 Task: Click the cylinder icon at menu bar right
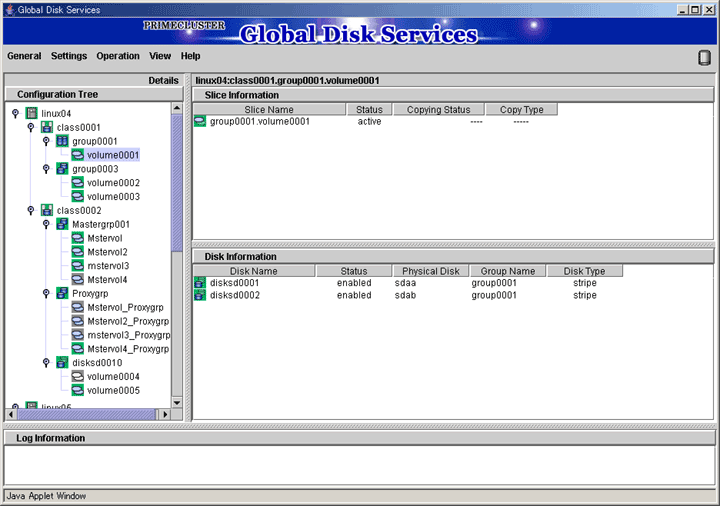click(x=704, y=58)
